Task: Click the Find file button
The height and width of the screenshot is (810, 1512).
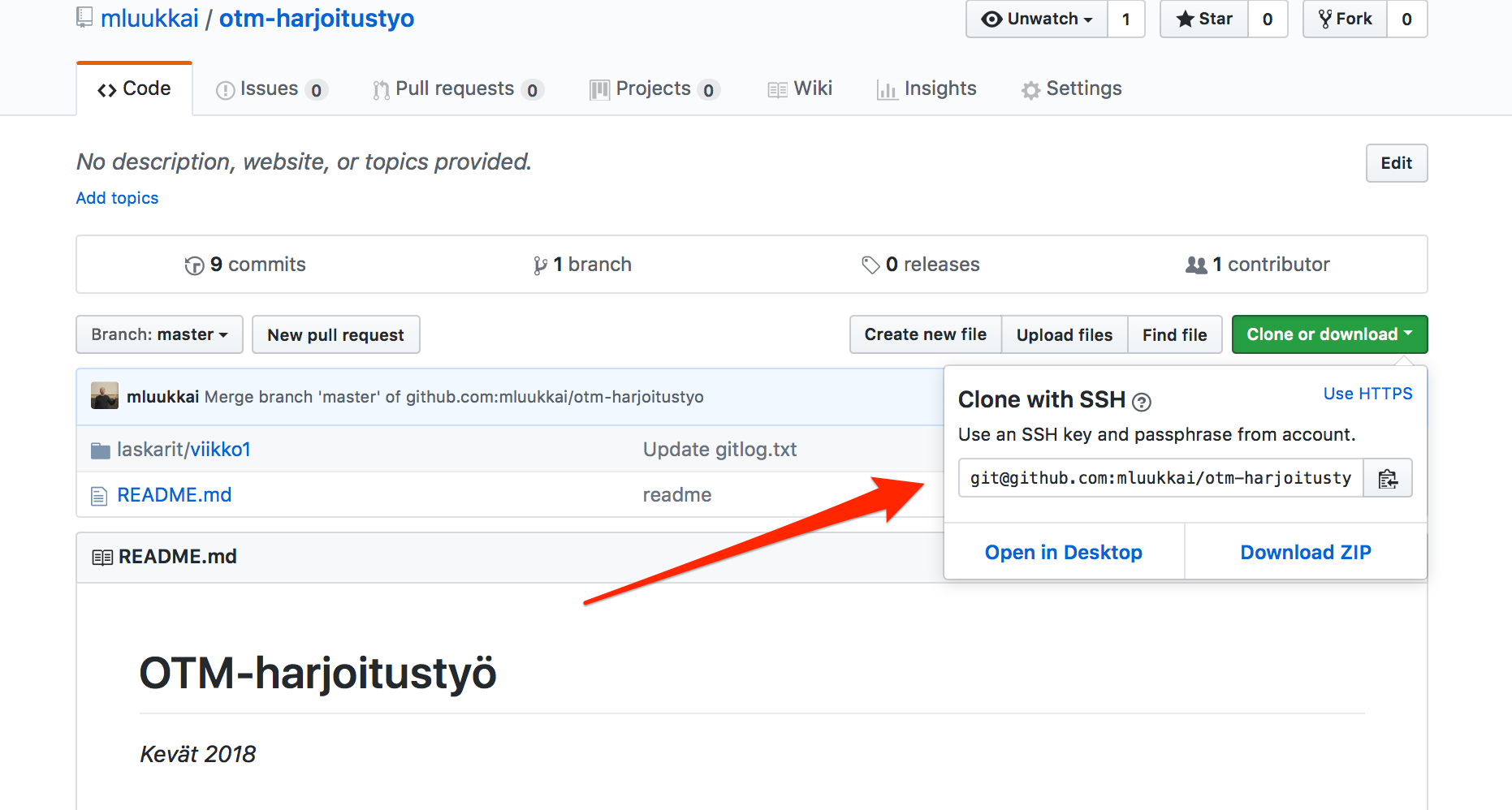Action: click(x=1175, y=334)
